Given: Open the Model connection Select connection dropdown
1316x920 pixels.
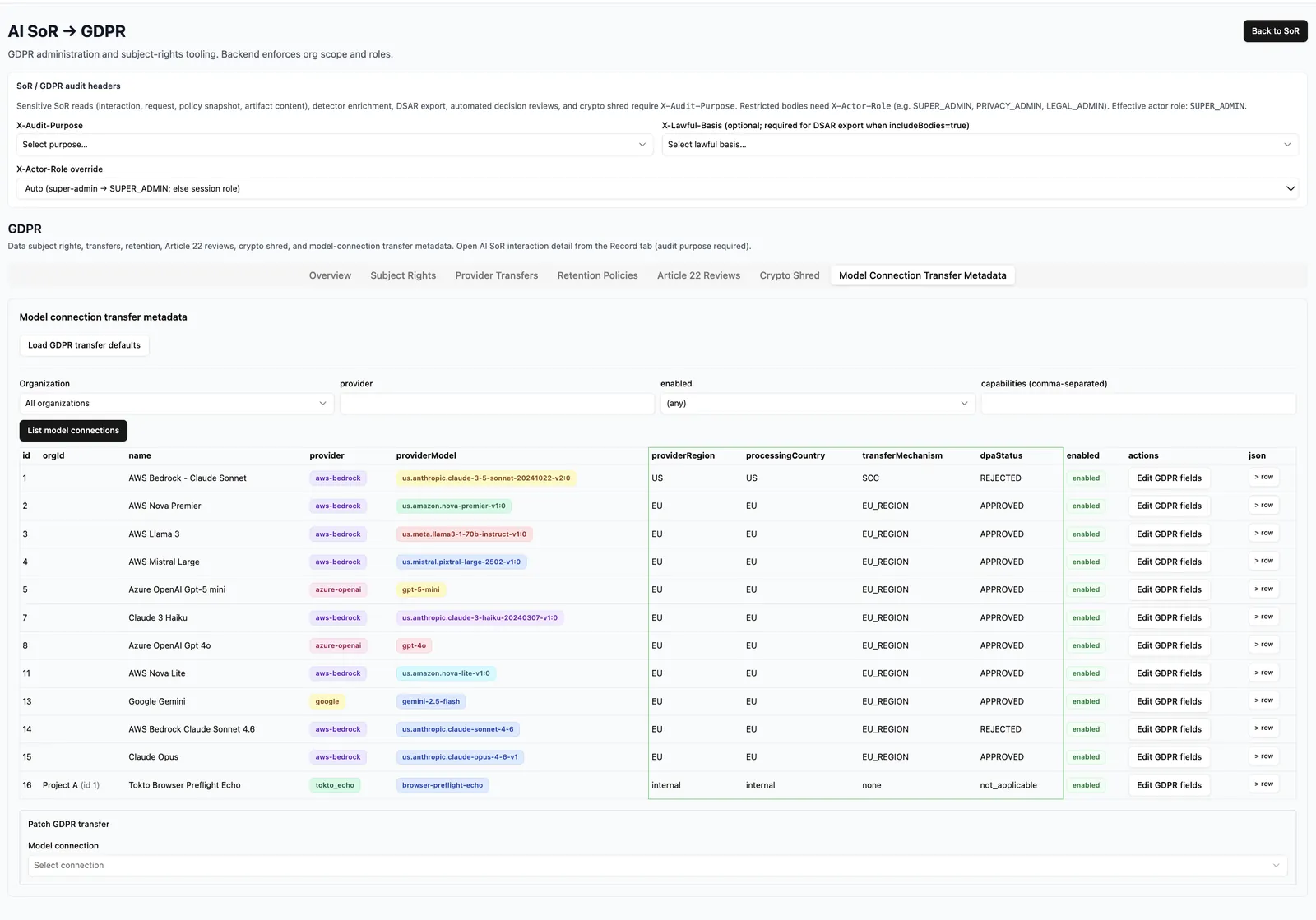Looking at the screenshot, I should point(657,866).
